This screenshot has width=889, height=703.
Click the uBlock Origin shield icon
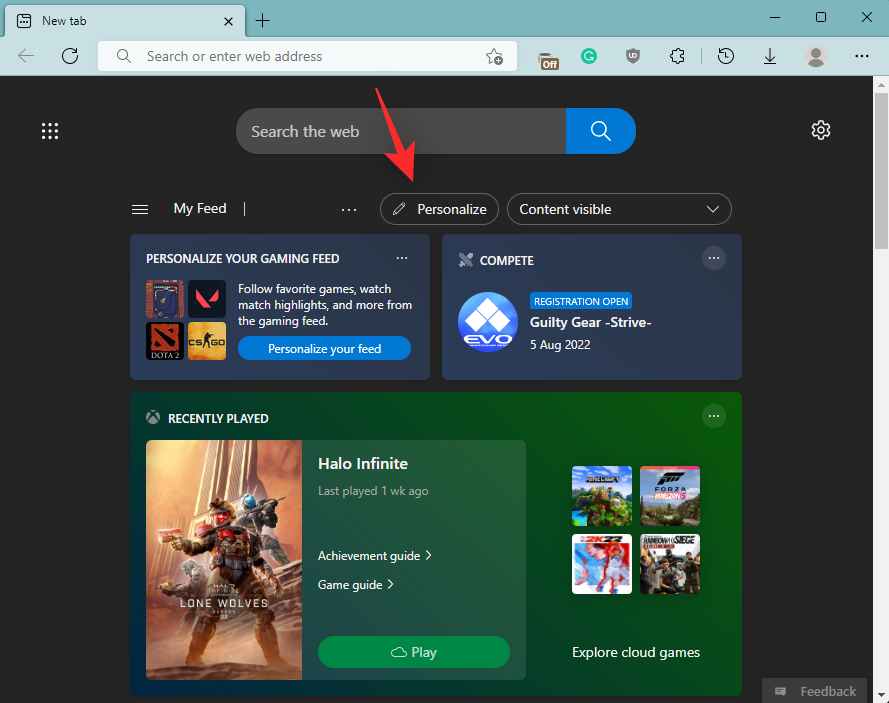[x=633, y=56]
